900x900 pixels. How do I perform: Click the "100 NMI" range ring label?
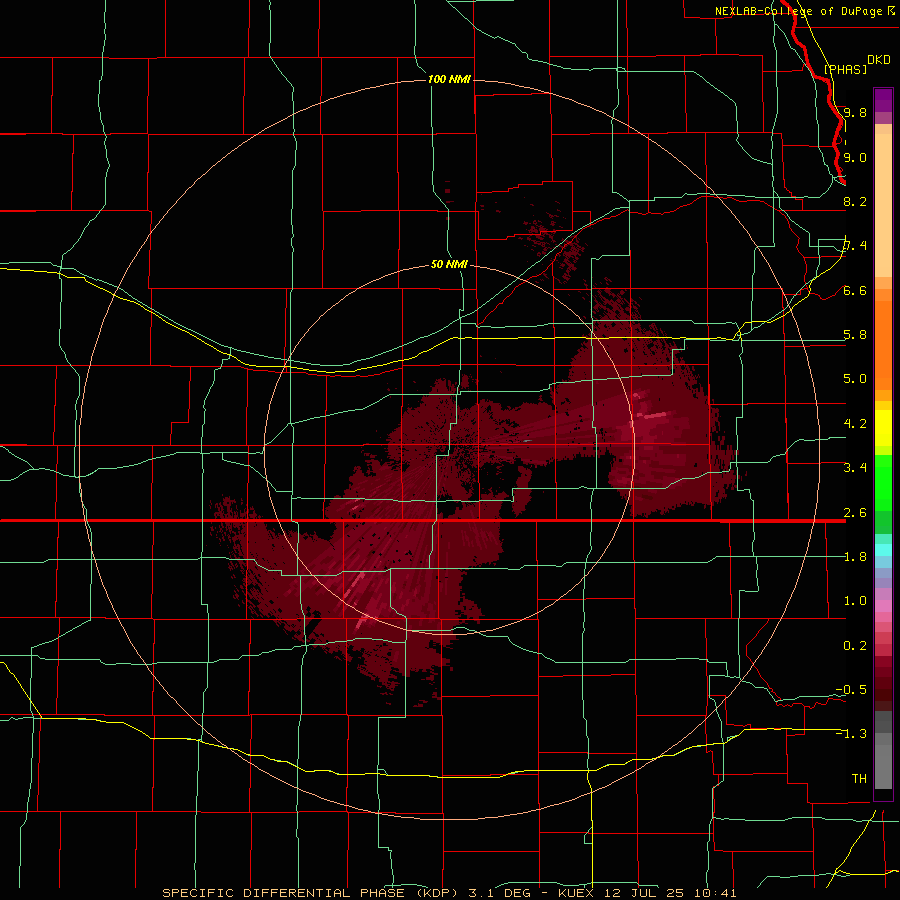click(449, 79)
